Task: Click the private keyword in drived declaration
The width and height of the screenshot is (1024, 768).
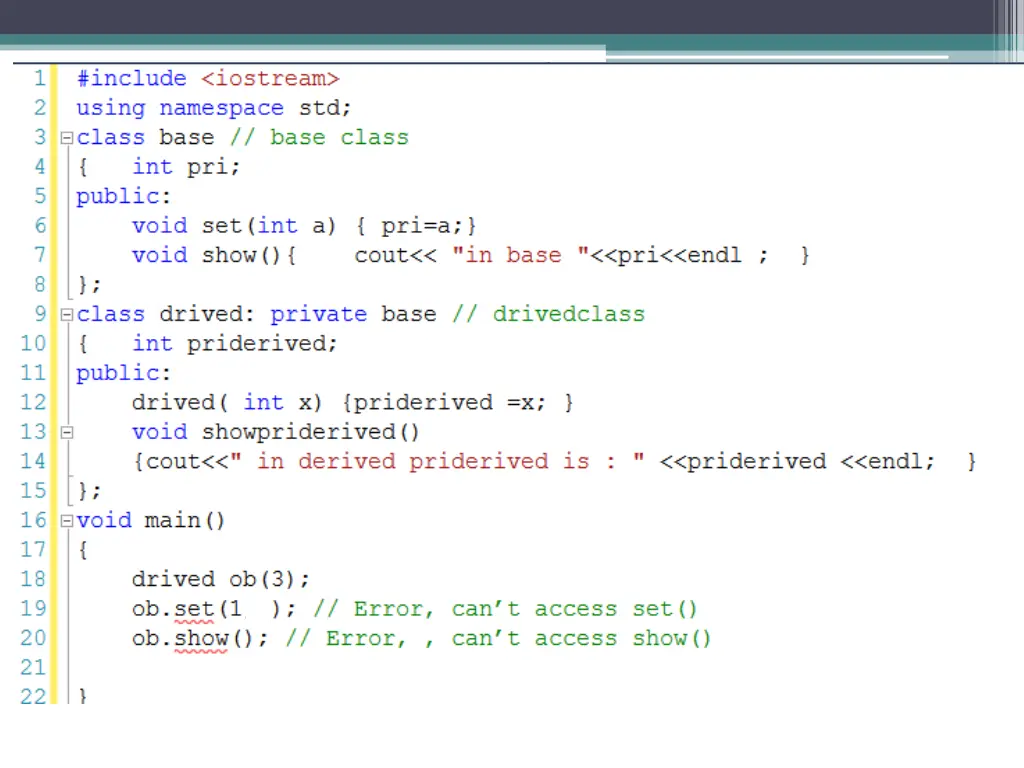Action: click(x=318, y=315)
